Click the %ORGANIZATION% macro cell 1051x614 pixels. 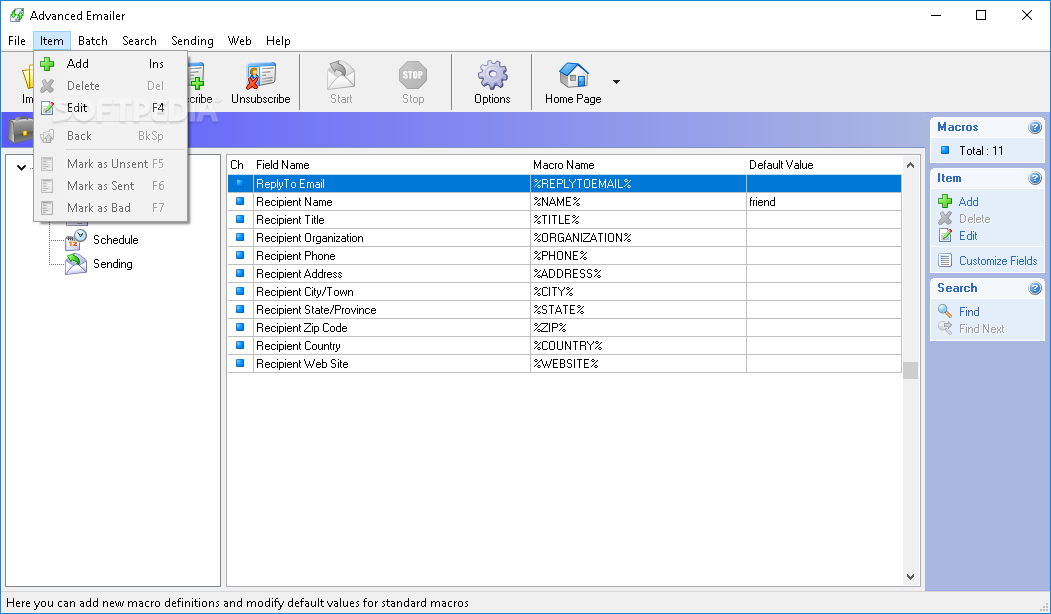[638, 238]
